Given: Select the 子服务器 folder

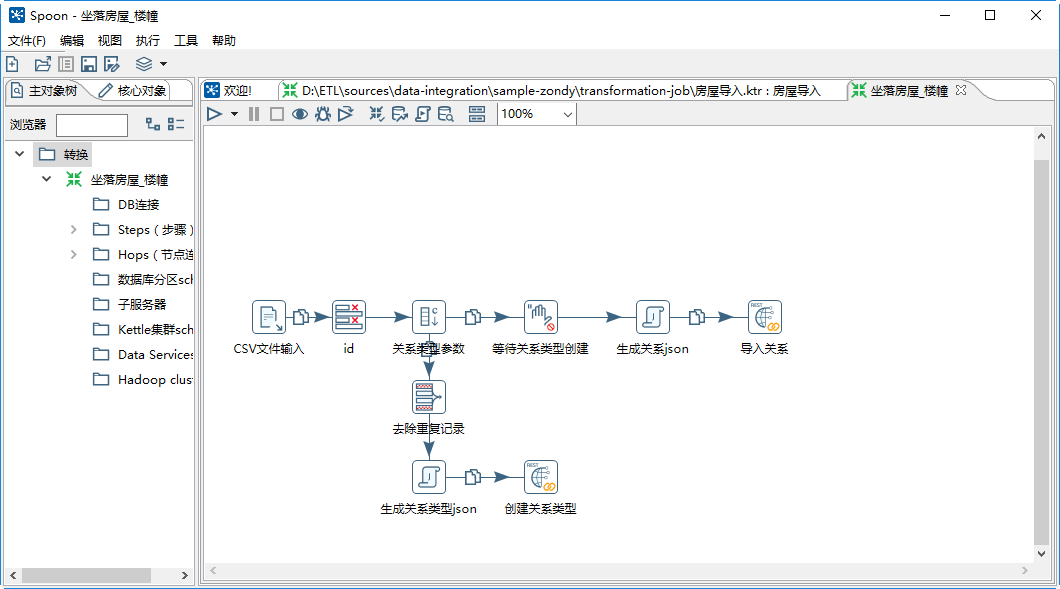Looking at the screenshot, I should 141,305.
